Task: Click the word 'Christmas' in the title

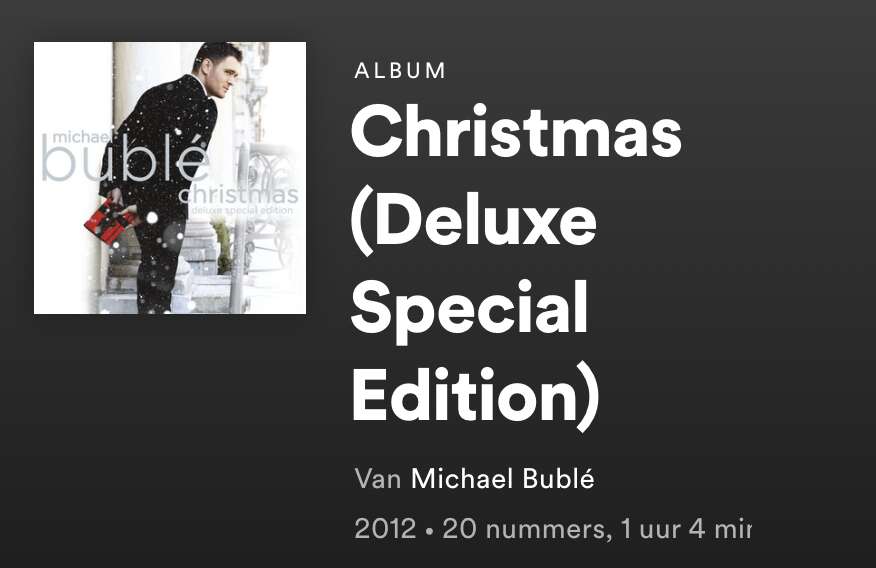Action: (x=516, y=131)
